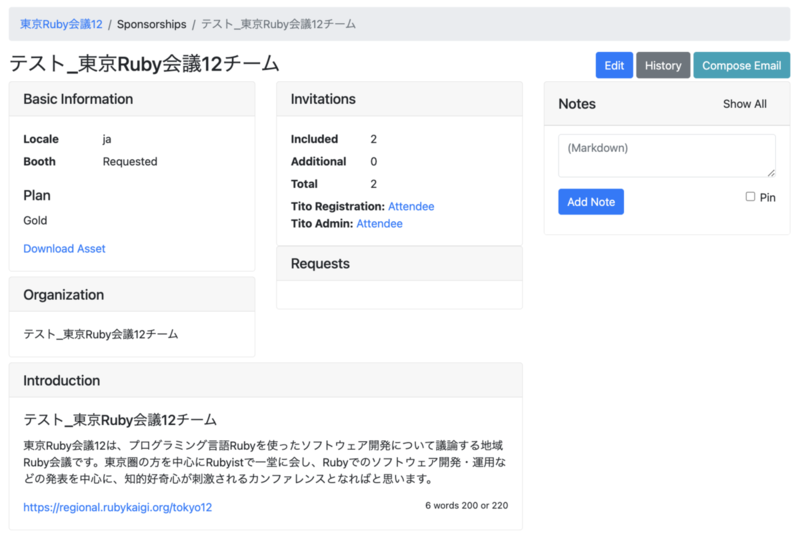800x535 pixels.
Task: Click the Requests panel header
Action: [399, 264]
